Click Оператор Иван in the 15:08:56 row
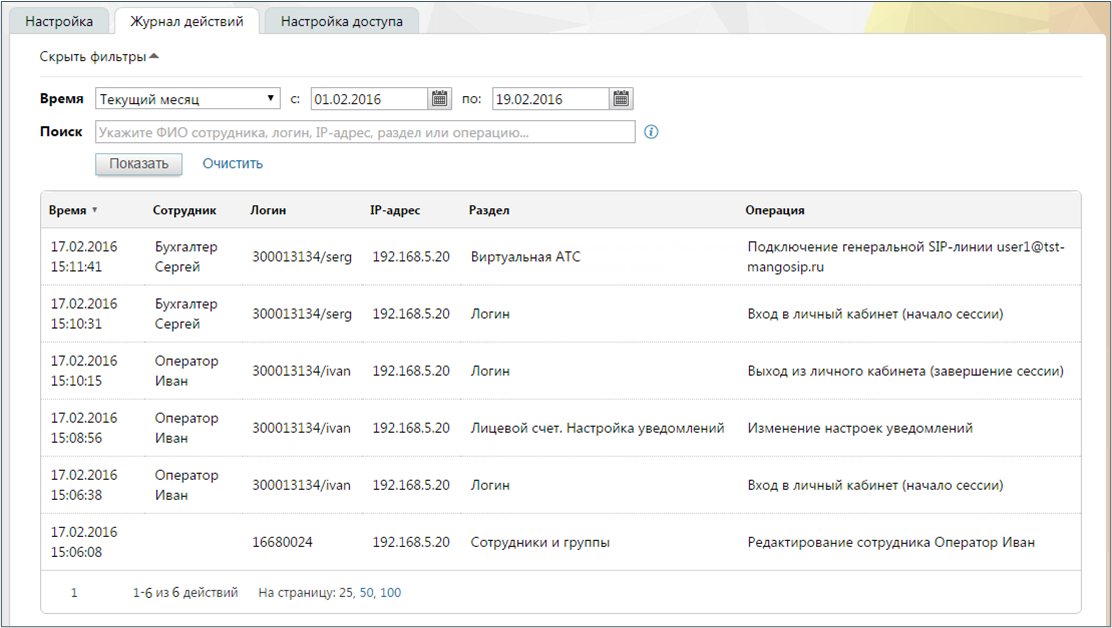 187,428
